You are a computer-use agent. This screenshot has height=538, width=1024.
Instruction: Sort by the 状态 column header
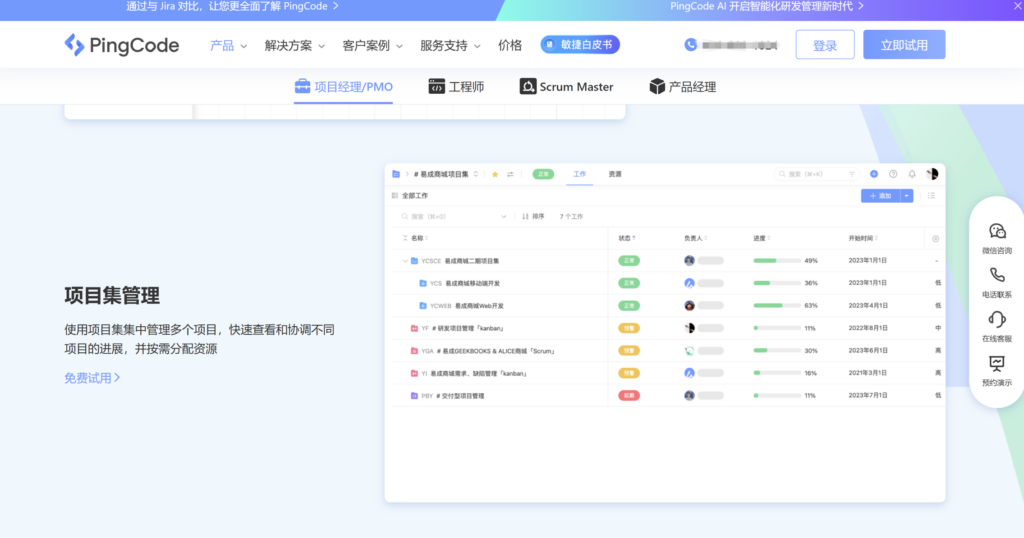[627, 238]
